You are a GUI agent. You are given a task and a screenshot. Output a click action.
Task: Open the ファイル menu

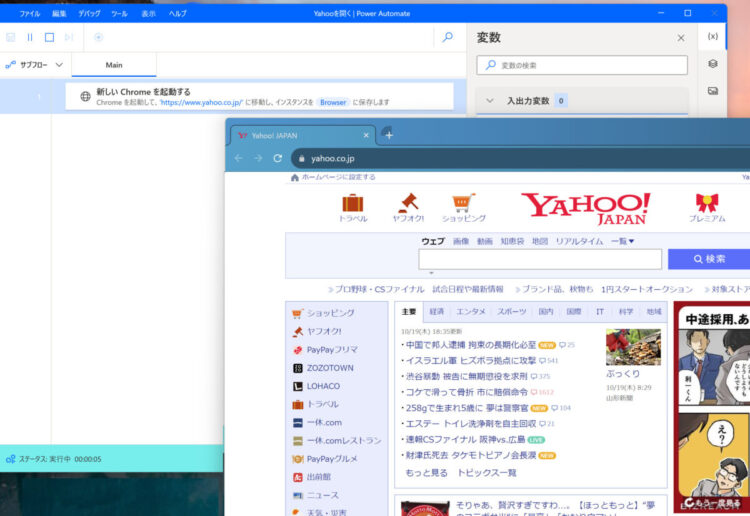coord(30,13)
